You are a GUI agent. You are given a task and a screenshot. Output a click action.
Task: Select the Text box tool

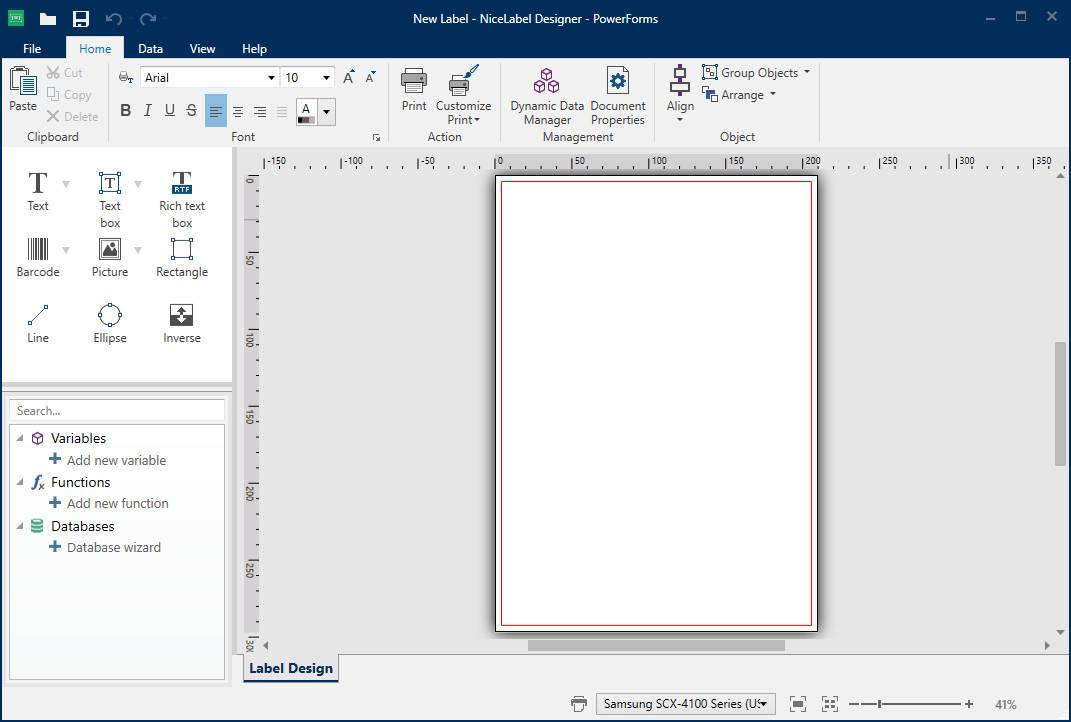[109, 199]
